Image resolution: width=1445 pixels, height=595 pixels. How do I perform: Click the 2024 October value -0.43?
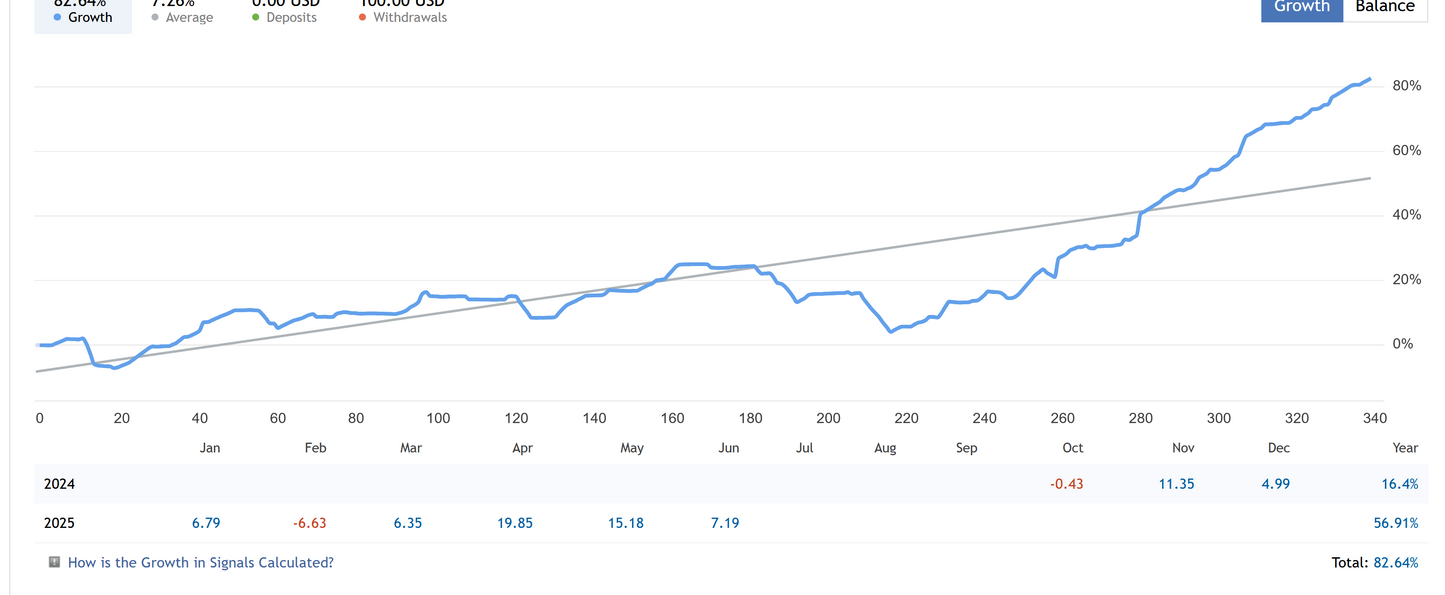pyautogui.click(x=1066, y=484)
